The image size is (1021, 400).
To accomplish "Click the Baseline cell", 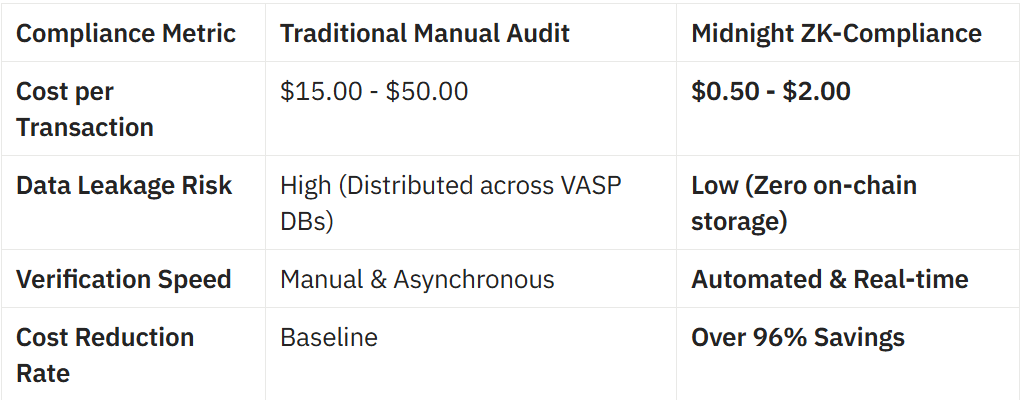I will [x=329, y=337].
